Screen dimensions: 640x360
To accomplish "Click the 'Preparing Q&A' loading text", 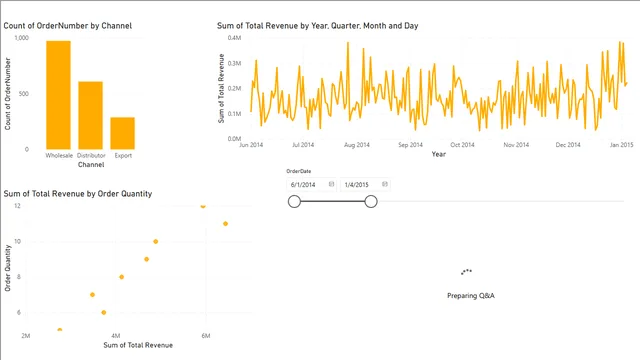I will pyautogui.click(x=471, y=296).
